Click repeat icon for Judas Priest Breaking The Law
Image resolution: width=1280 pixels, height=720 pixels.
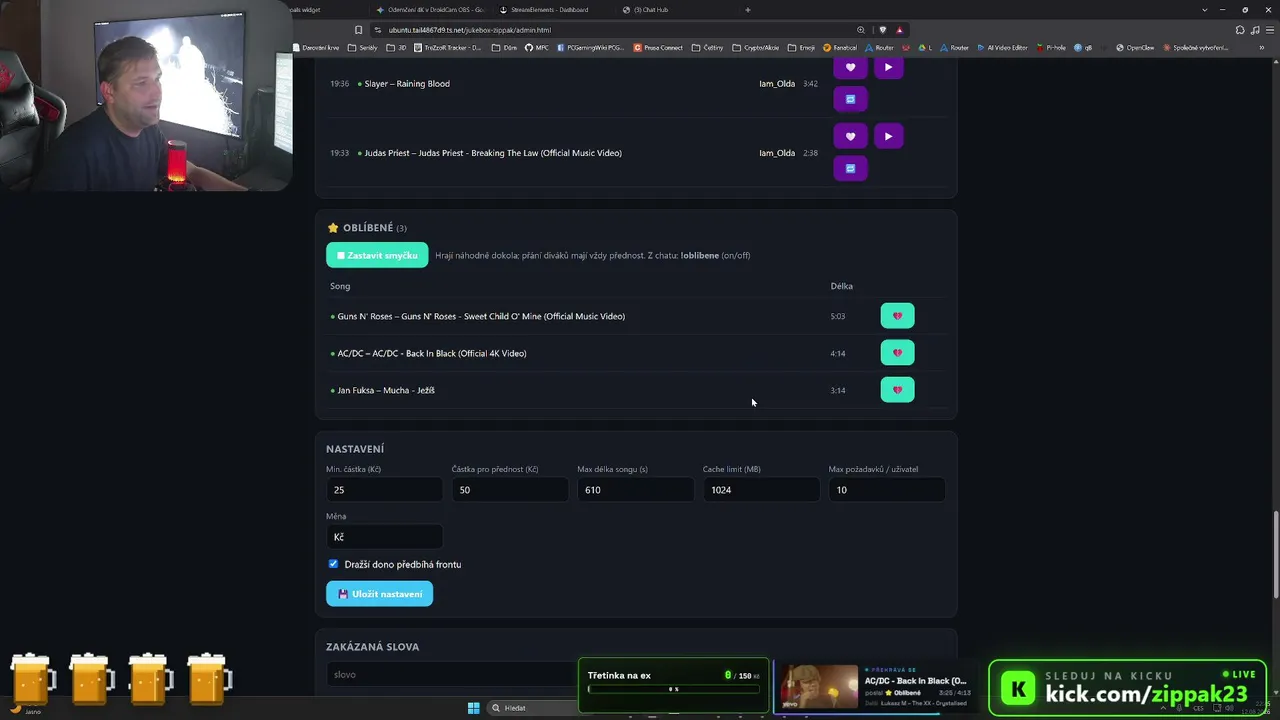coord(850,168)
